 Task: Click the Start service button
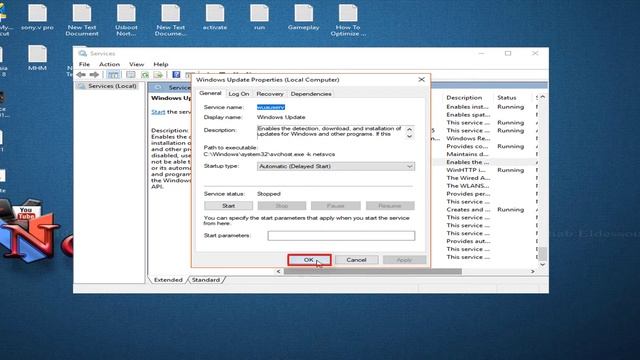[x=229, y=206]
